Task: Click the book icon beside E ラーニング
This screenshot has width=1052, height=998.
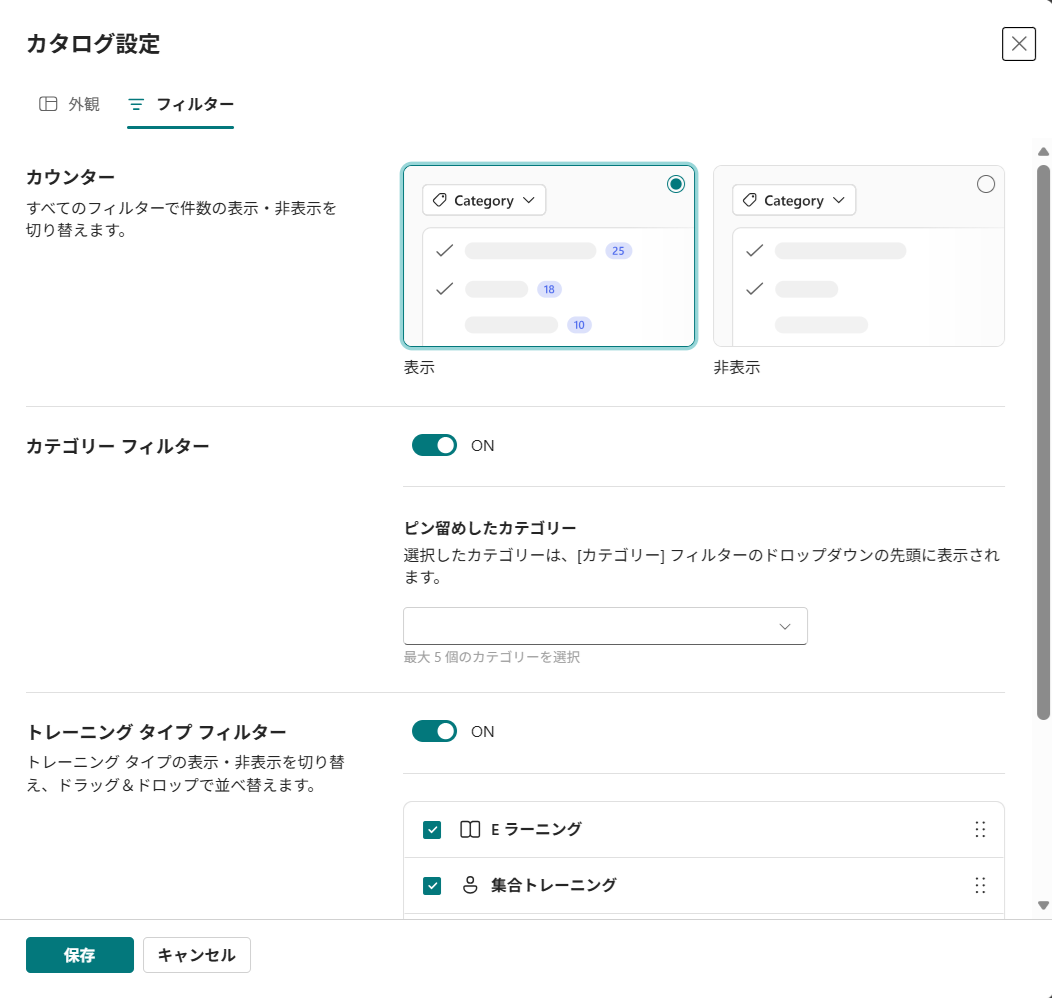Action: pos(470,830)
